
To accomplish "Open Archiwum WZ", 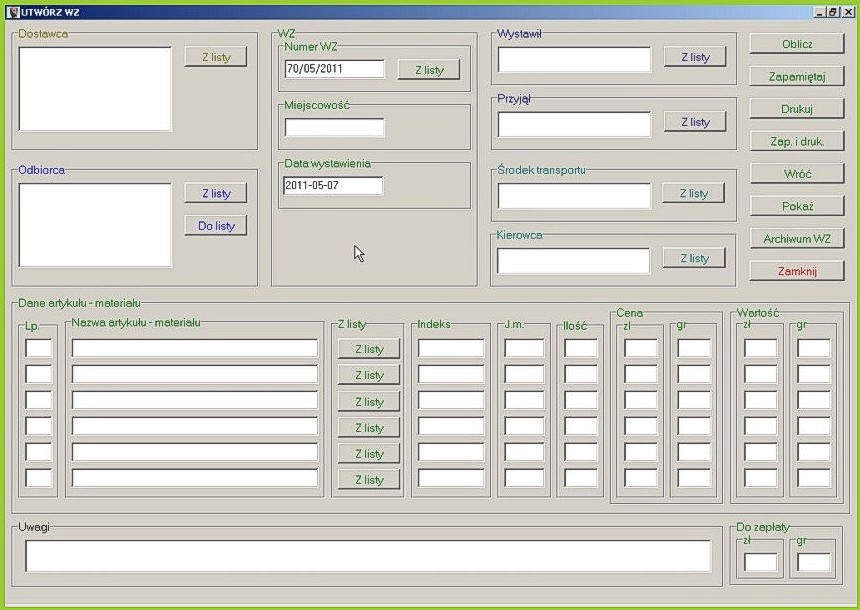I will (796, 238).
